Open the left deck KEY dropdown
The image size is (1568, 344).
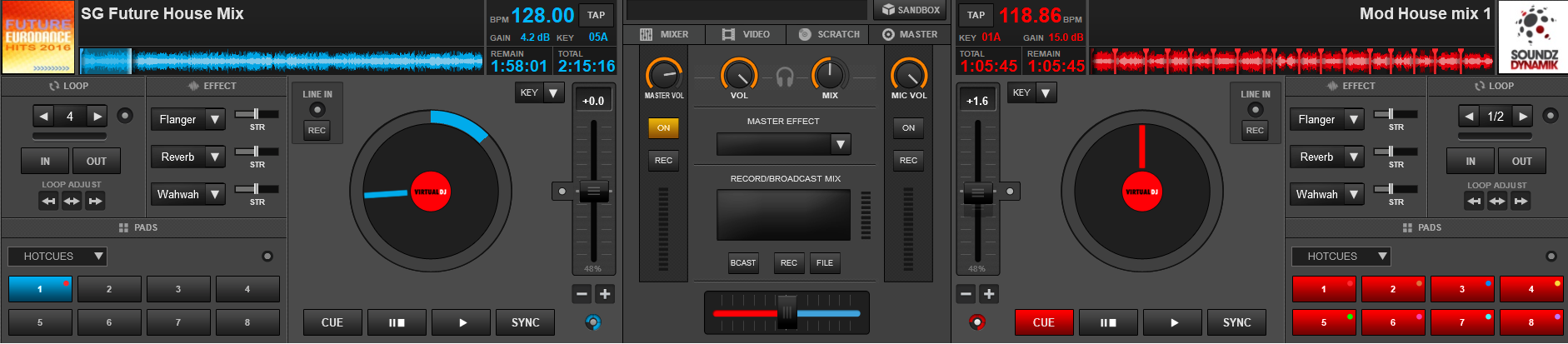[x=553, y=92]
